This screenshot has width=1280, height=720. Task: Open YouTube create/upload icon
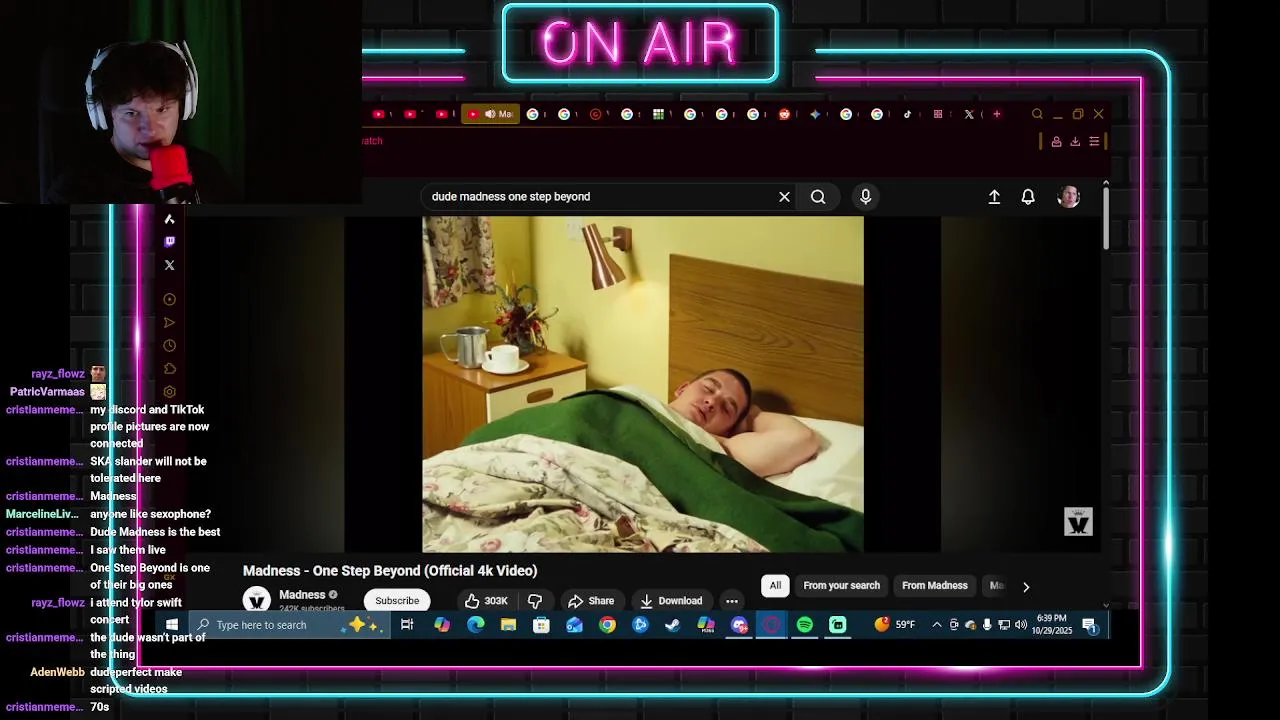pos(994,197)
